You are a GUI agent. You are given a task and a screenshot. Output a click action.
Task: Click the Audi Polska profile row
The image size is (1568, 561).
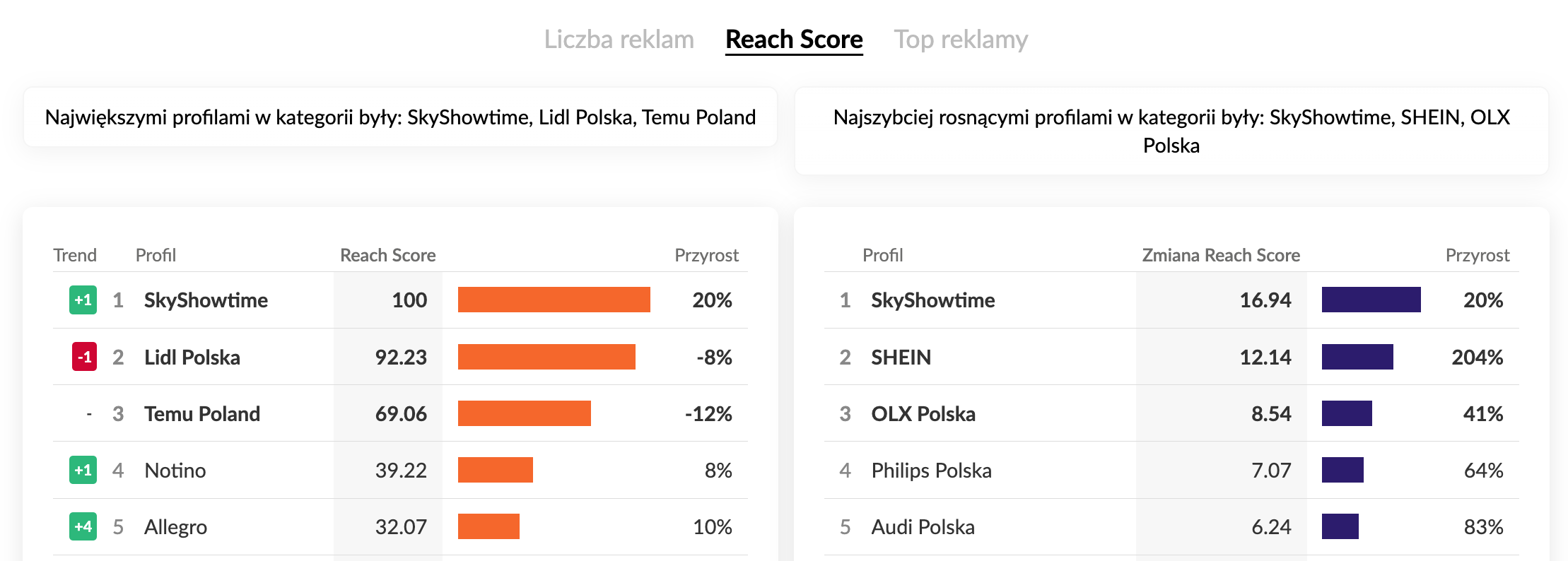coord(923,527)
